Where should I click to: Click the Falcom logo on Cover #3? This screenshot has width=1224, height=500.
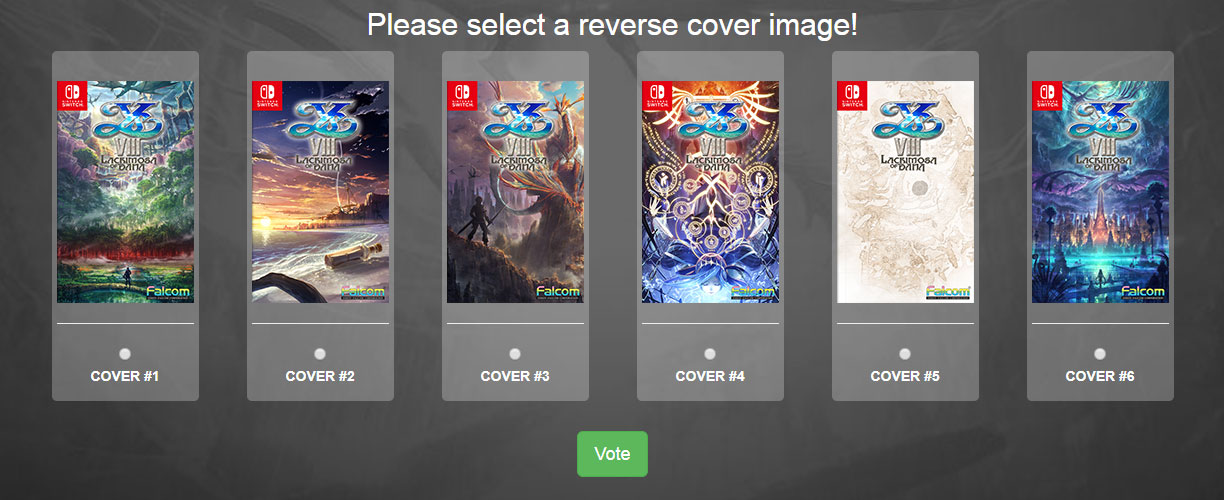[558, 292]
